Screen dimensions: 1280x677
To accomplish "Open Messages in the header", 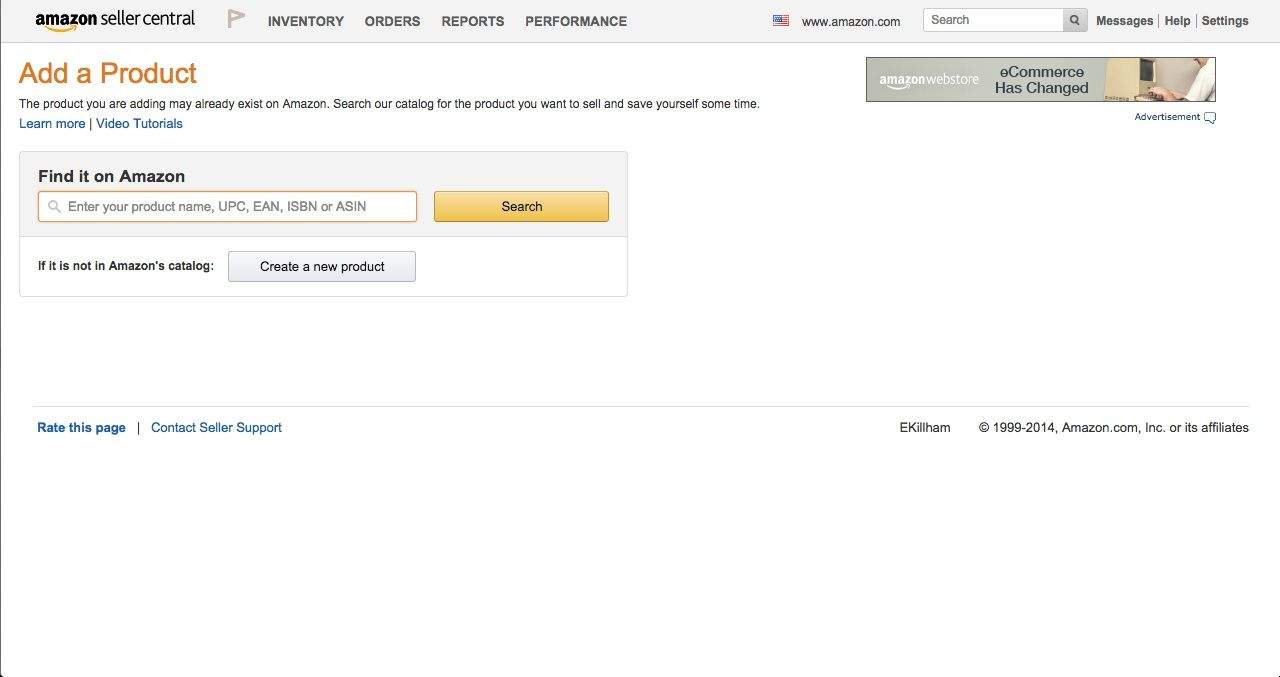I will point(1124,21).
